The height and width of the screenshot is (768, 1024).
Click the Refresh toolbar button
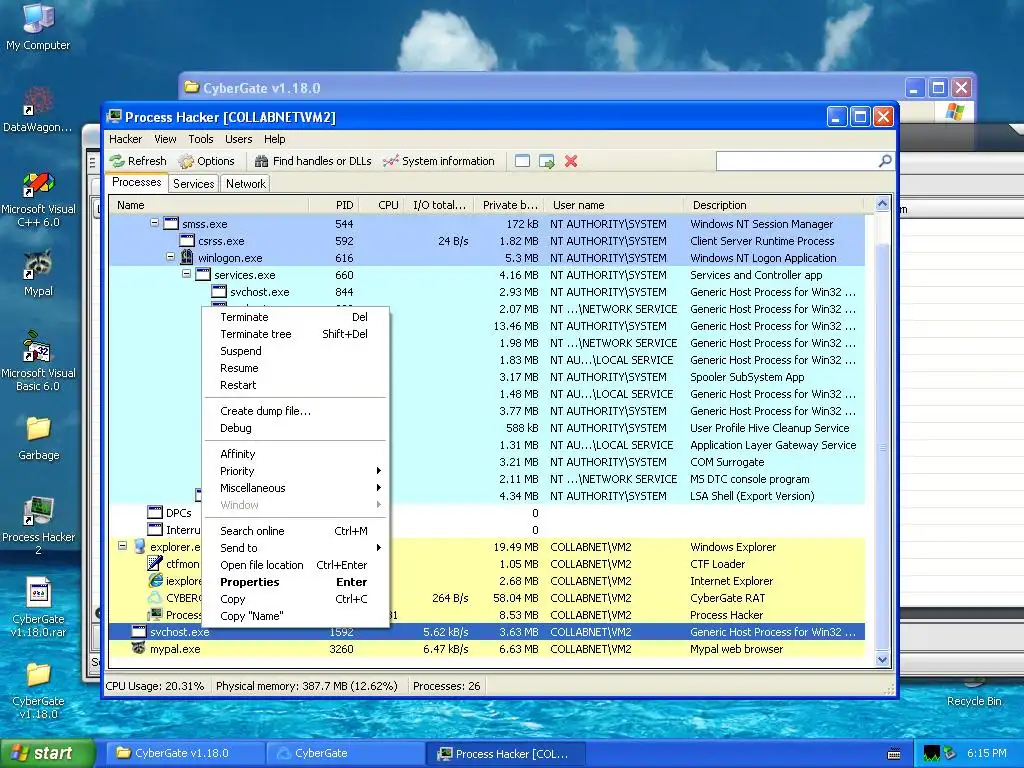pos(138,161)
